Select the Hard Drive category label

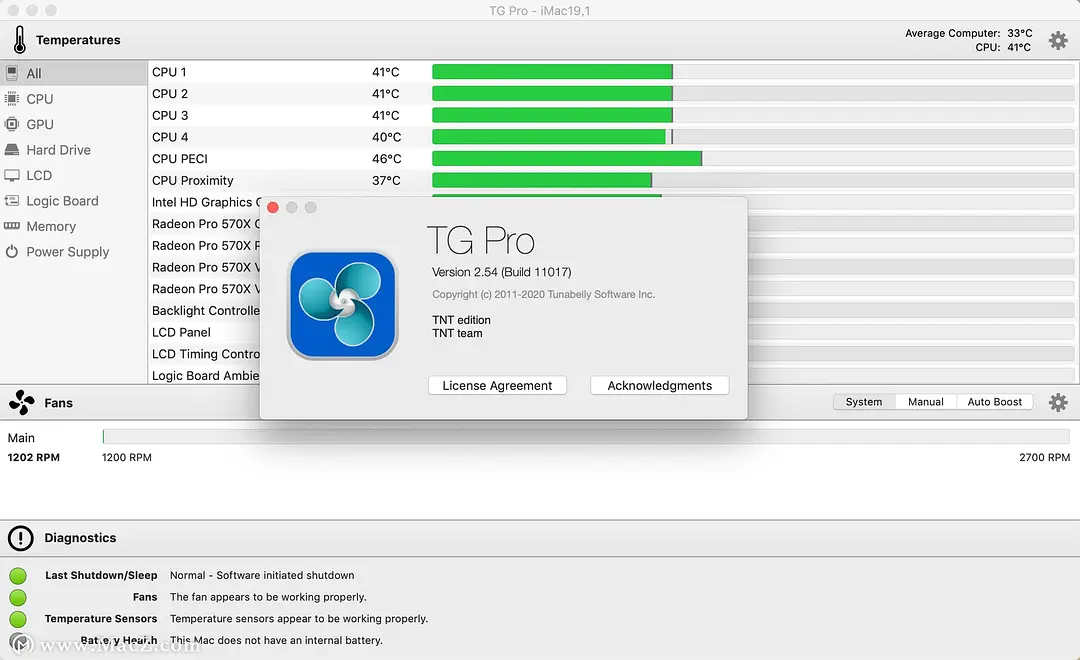coord(59,149)
